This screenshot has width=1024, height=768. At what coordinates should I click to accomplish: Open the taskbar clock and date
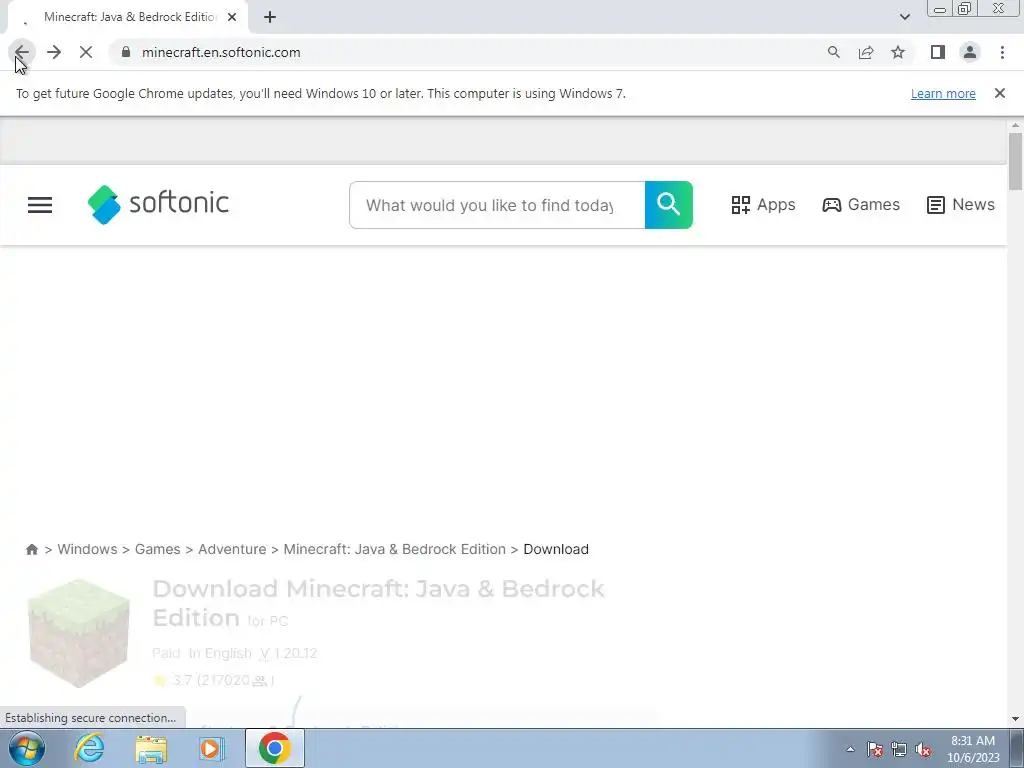pos(973,749)
